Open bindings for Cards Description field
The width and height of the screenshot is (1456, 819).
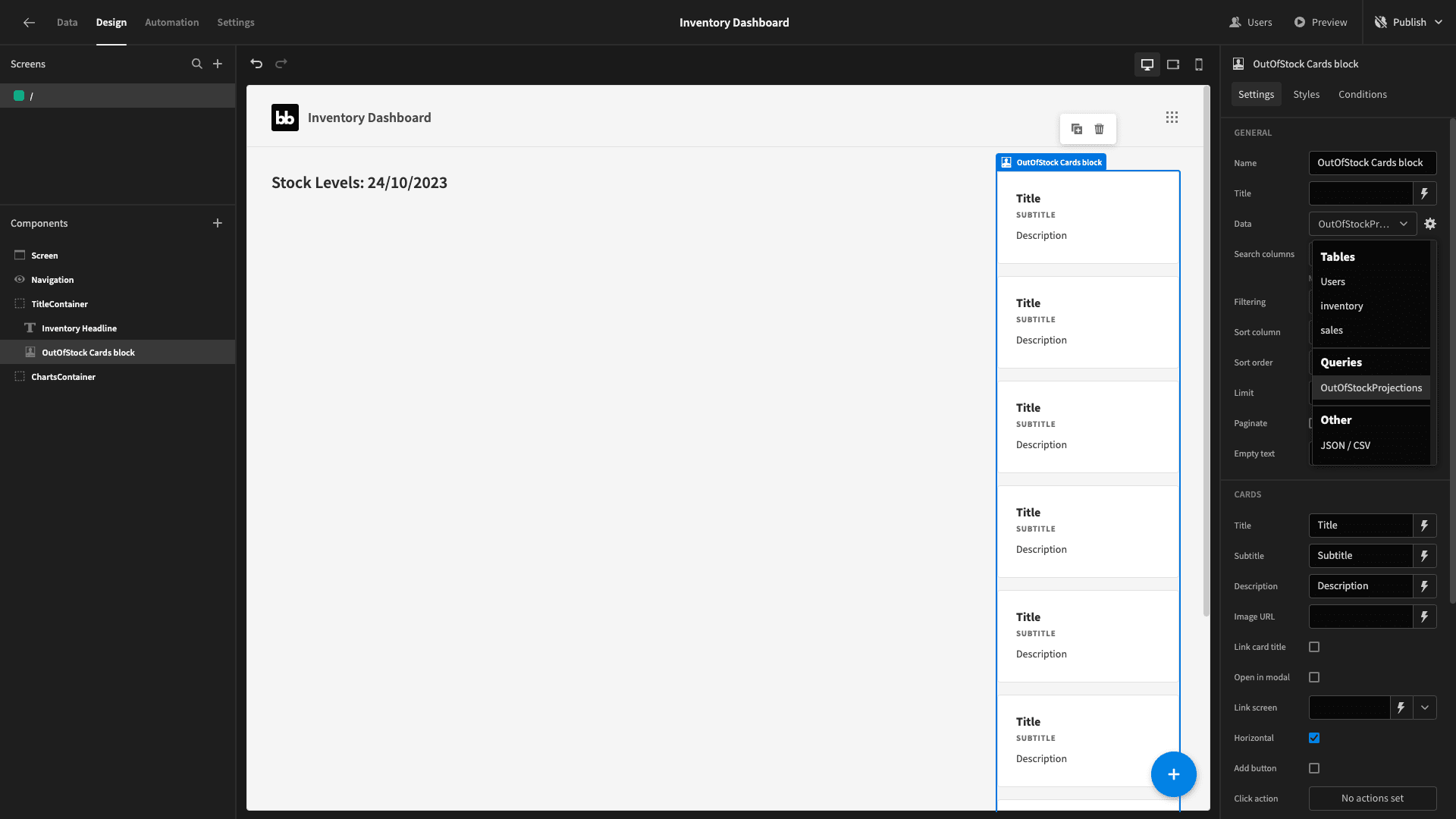coord(1425,586)
